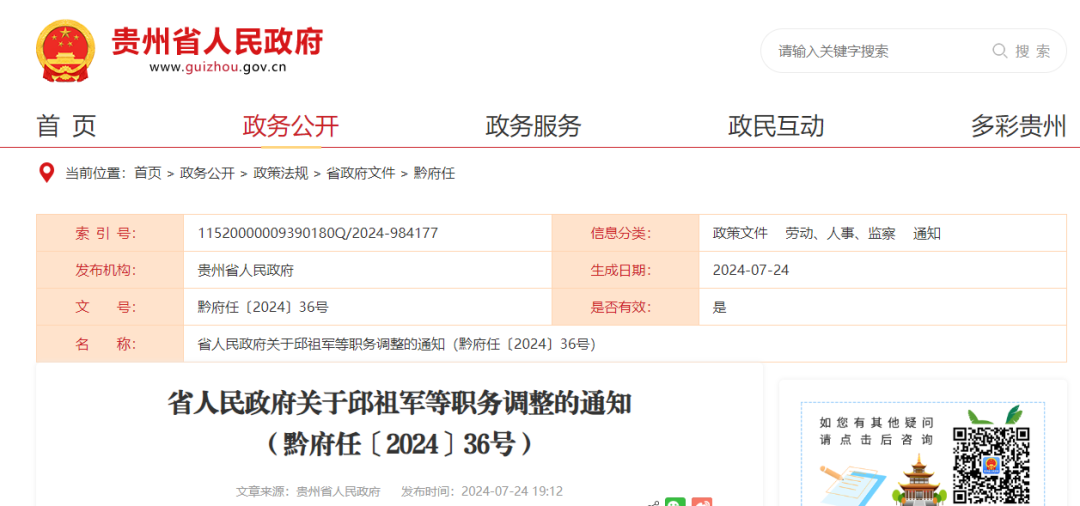The width and height of the screenshot is (1080, 506).
Task: Share the article via WeChat icon
Action: pos(676,502)
